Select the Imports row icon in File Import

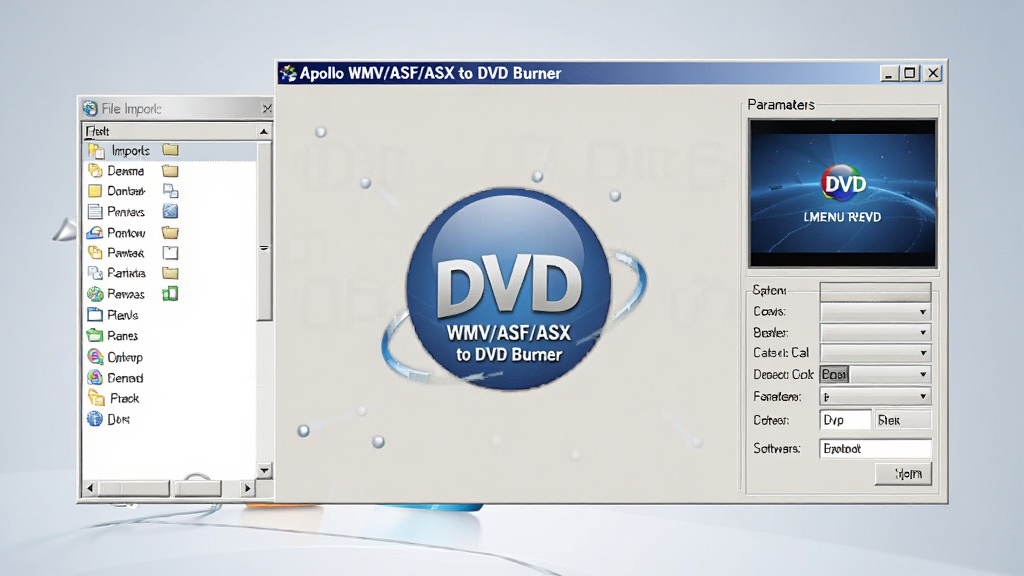point(96,151)
